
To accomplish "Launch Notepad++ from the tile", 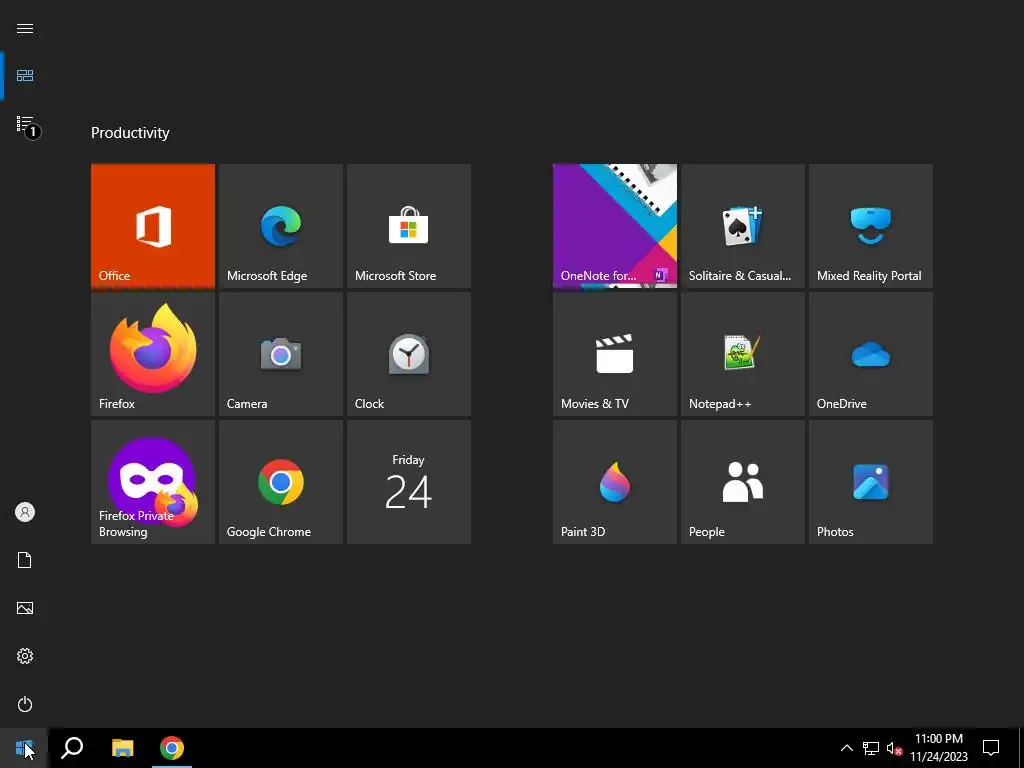I will click(x=743, y=353).
